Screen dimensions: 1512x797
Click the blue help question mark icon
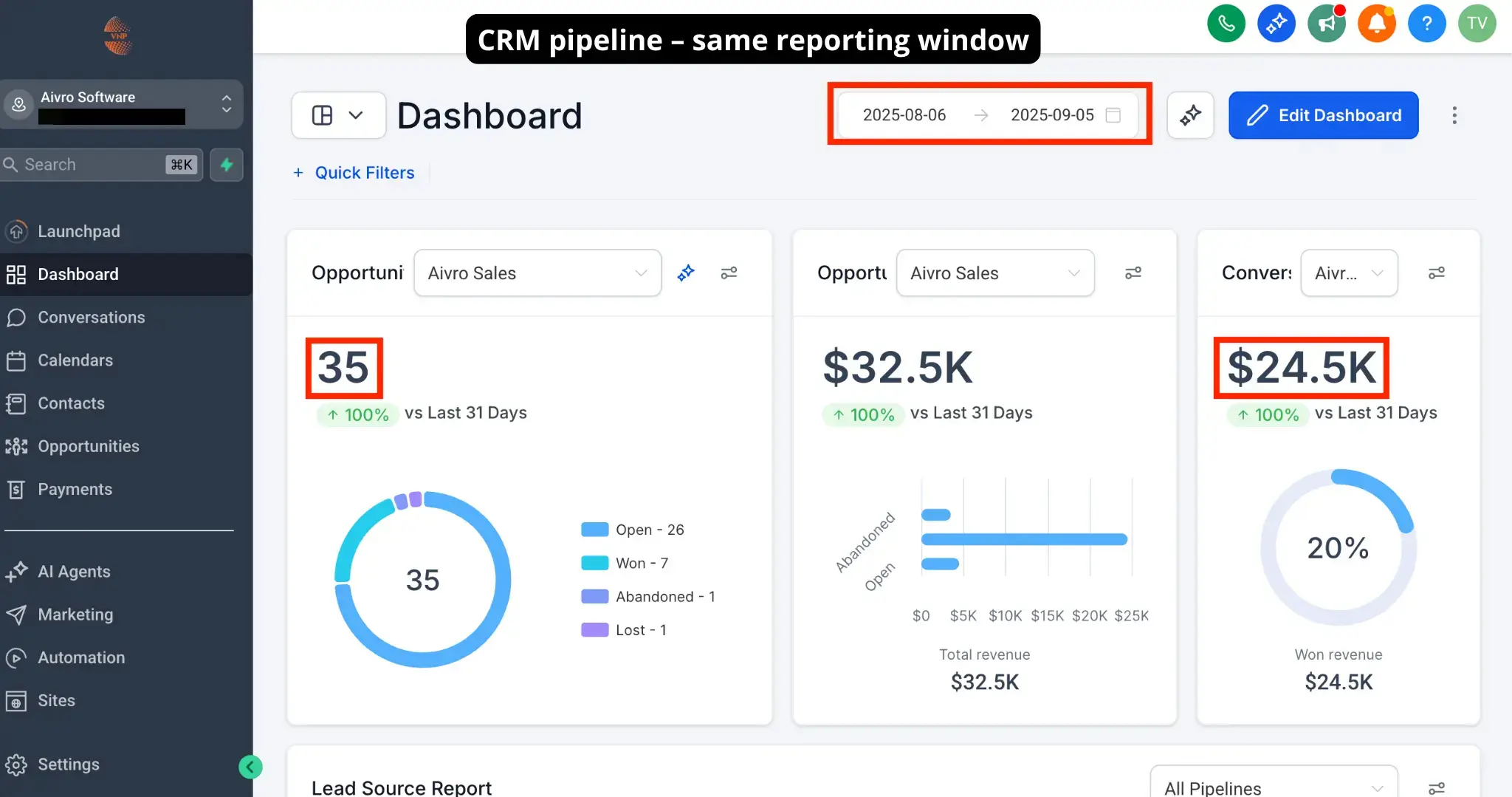pyautogui.click(x=1427, y=24)
